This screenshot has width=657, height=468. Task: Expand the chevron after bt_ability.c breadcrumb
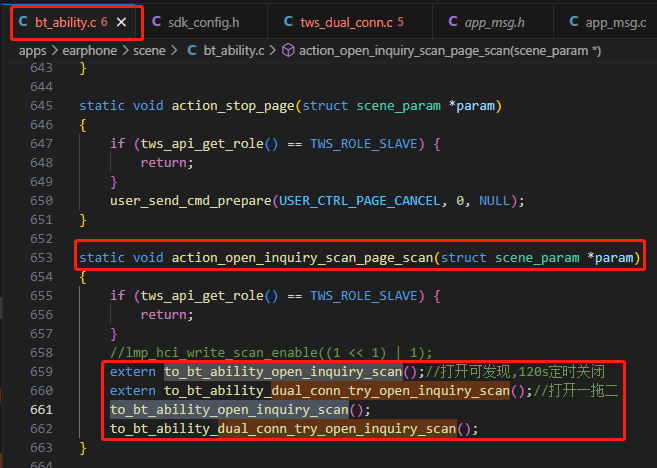click(x=273, y=51)
